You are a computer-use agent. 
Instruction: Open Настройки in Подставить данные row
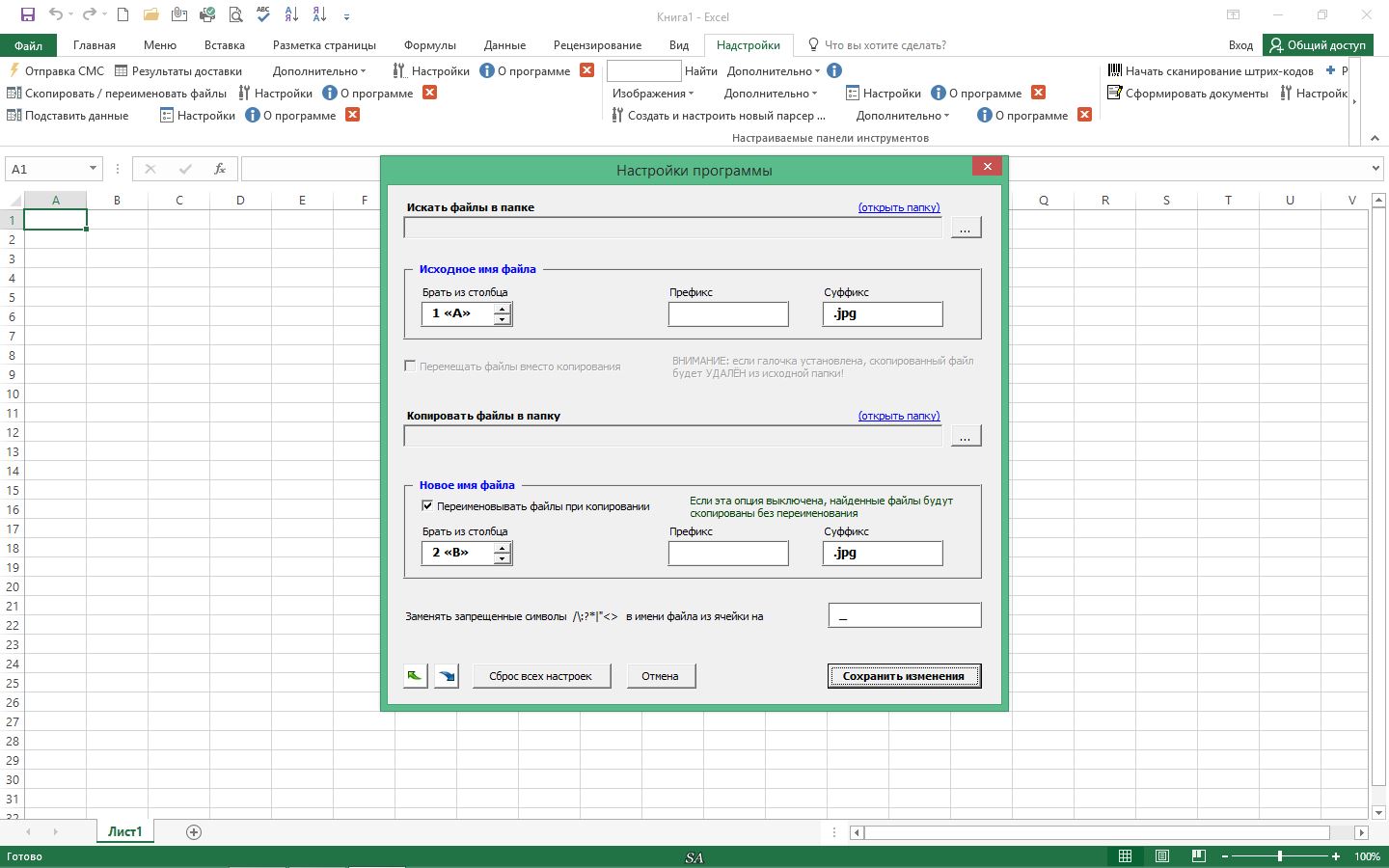(198, 115)
